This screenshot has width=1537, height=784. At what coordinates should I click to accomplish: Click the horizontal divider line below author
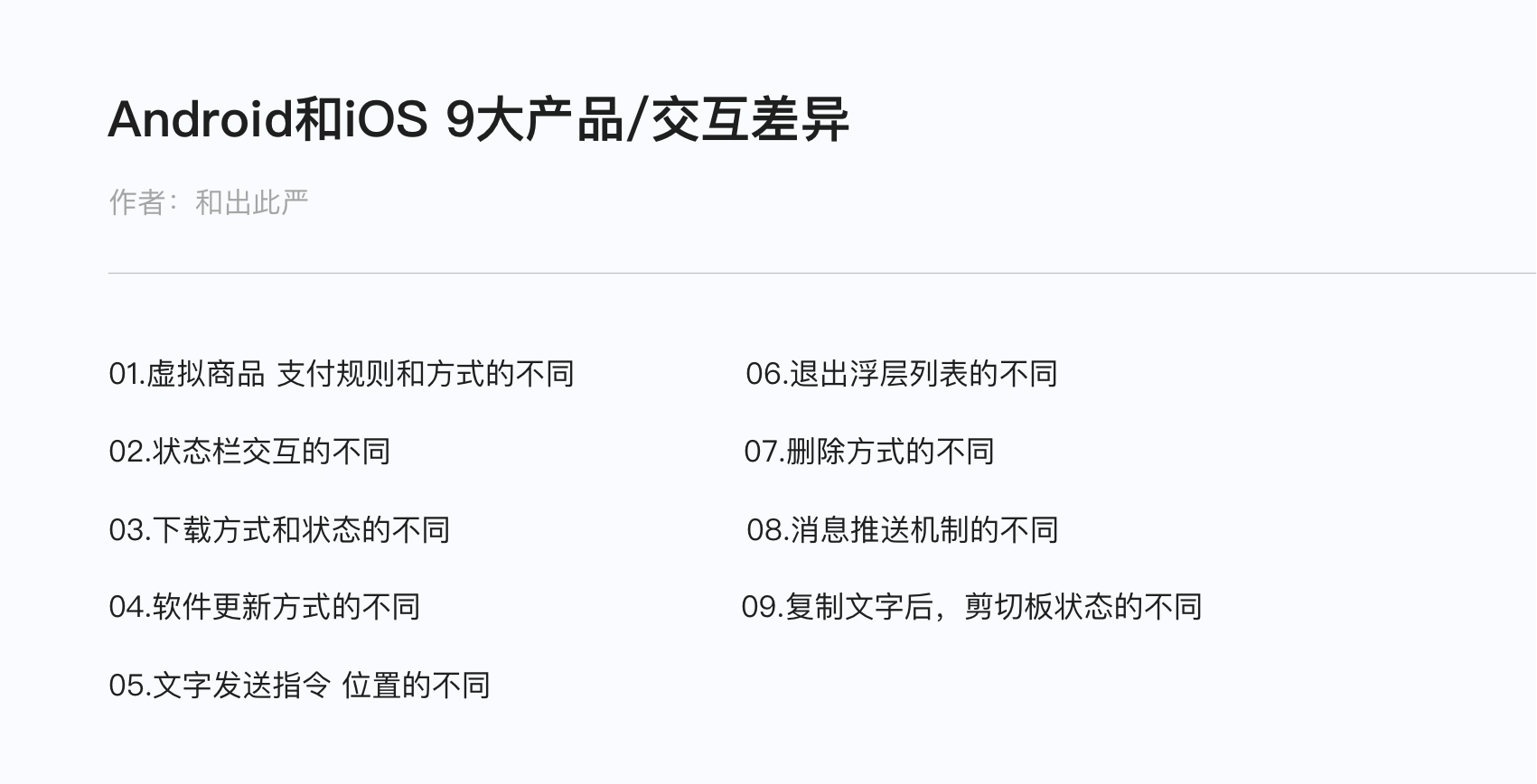822,272
